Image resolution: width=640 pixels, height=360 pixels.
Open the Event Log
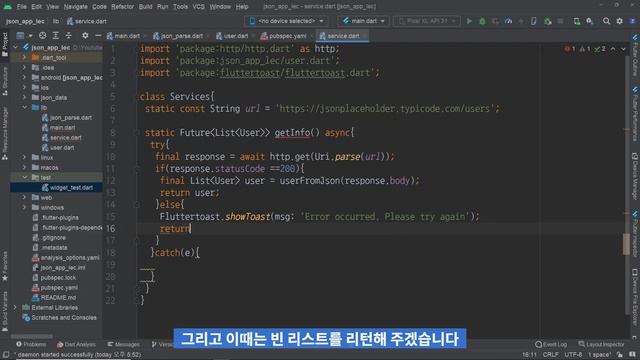551,344
